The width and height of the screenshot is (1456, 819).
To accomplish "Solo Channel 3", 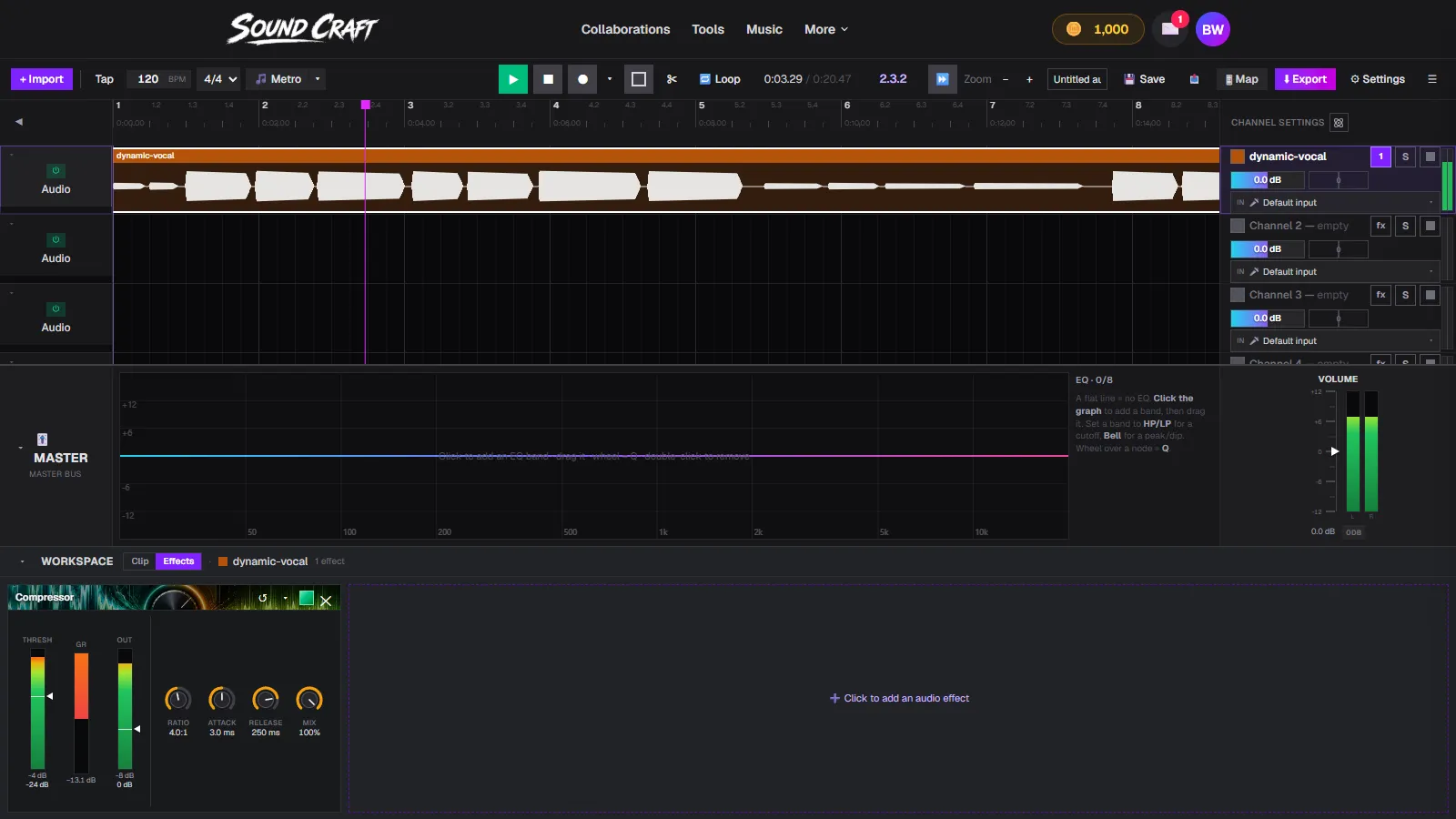I will click(x=1405, y=295).
